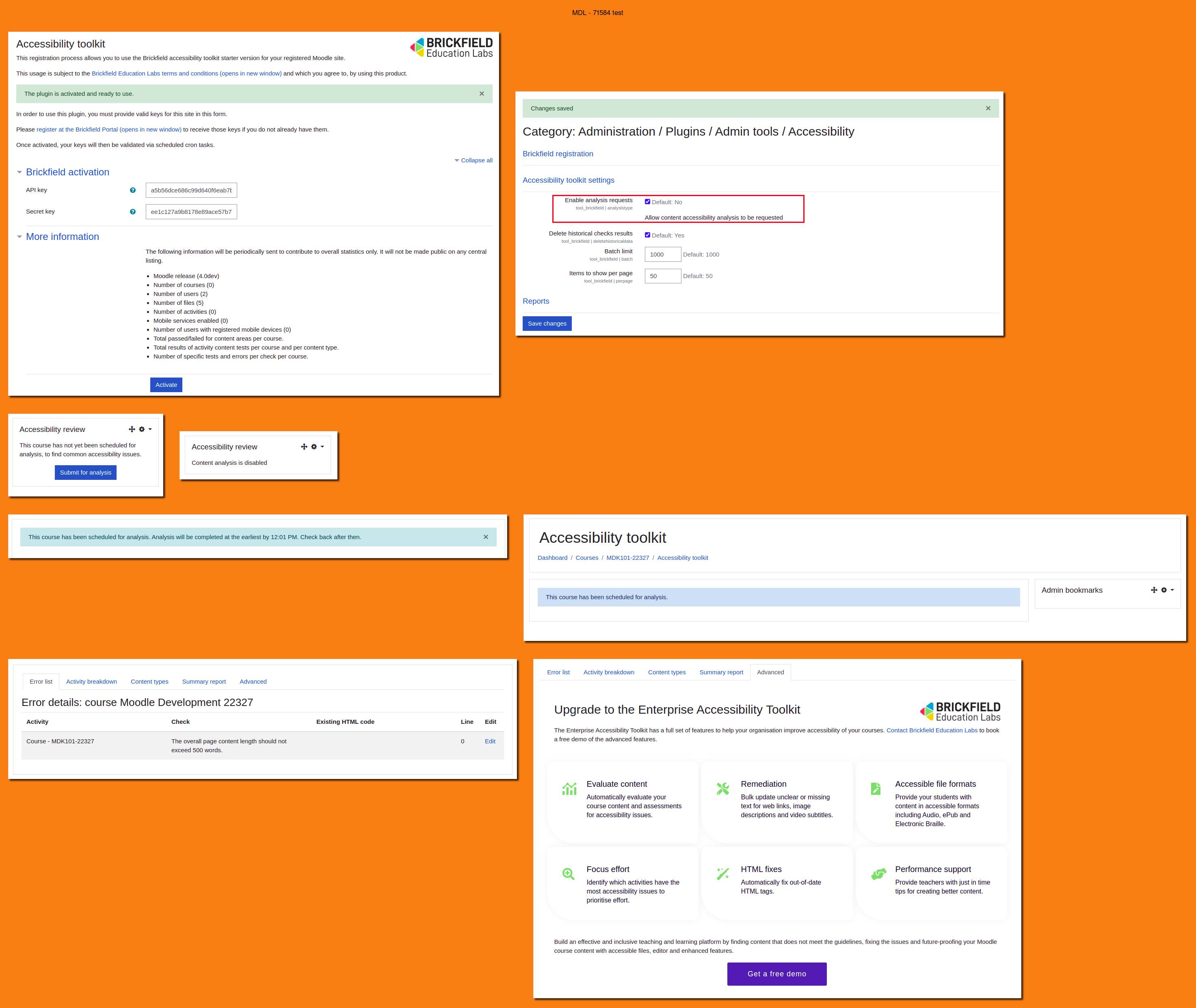Viewport: 1196px width, 1008px height.
Task: Go to Courses breadcrumb
Action: [x=586, y=558]
